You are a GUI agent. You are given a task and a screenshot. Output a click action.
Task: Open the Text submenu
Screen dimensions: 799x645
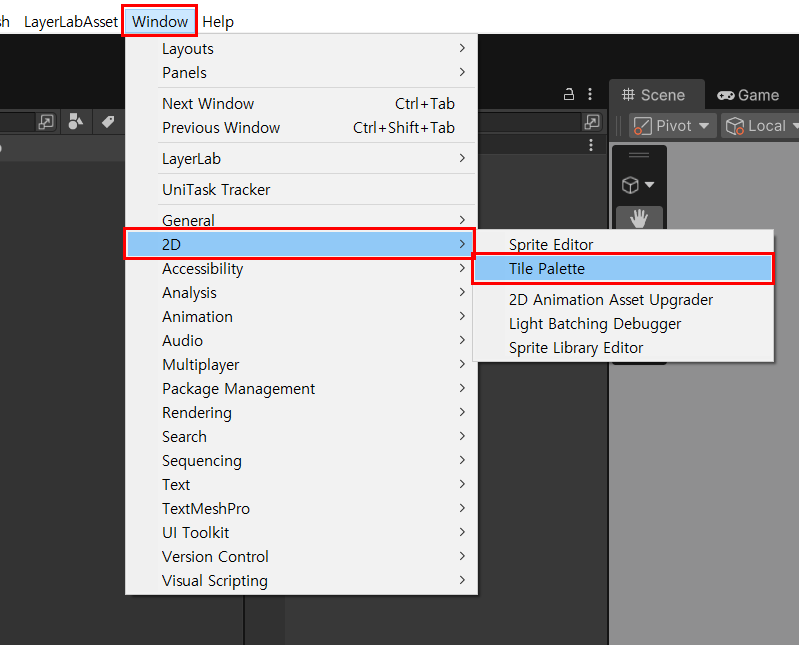301,484
